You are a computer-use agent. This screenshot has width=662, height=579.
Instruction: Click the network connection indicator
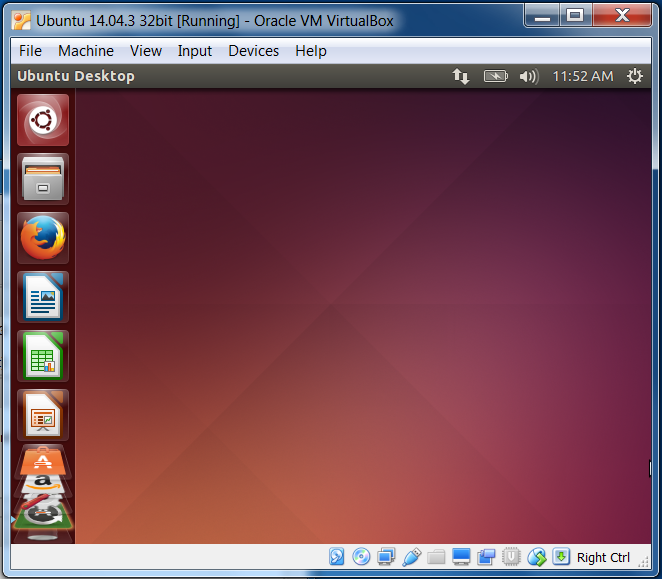pyautogui.click(x=461, y=76)
